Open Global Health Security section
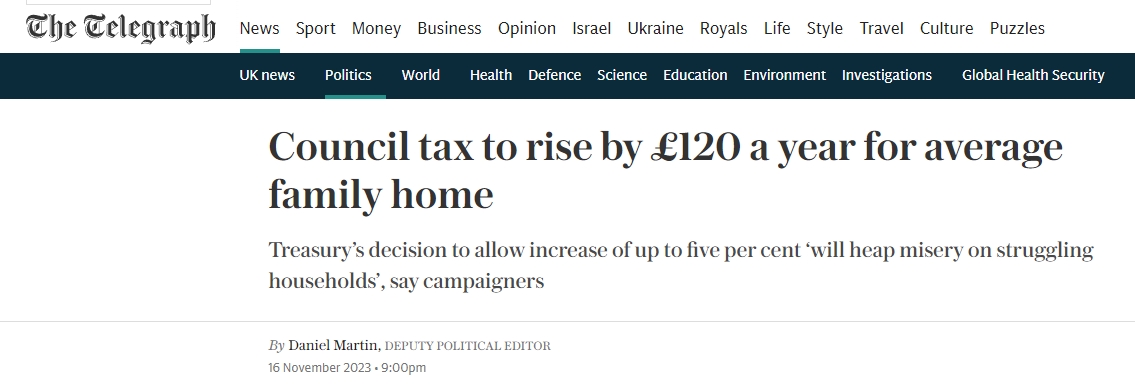1135x392 pixels. (1033, 75)
